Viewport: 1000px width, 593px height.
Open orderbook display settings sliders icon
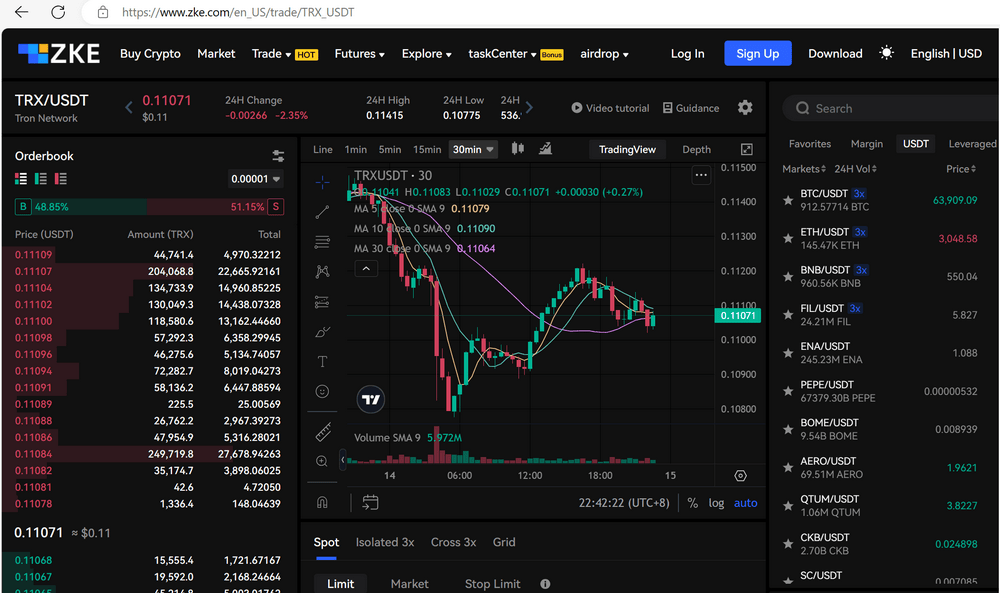coord(278,156)
